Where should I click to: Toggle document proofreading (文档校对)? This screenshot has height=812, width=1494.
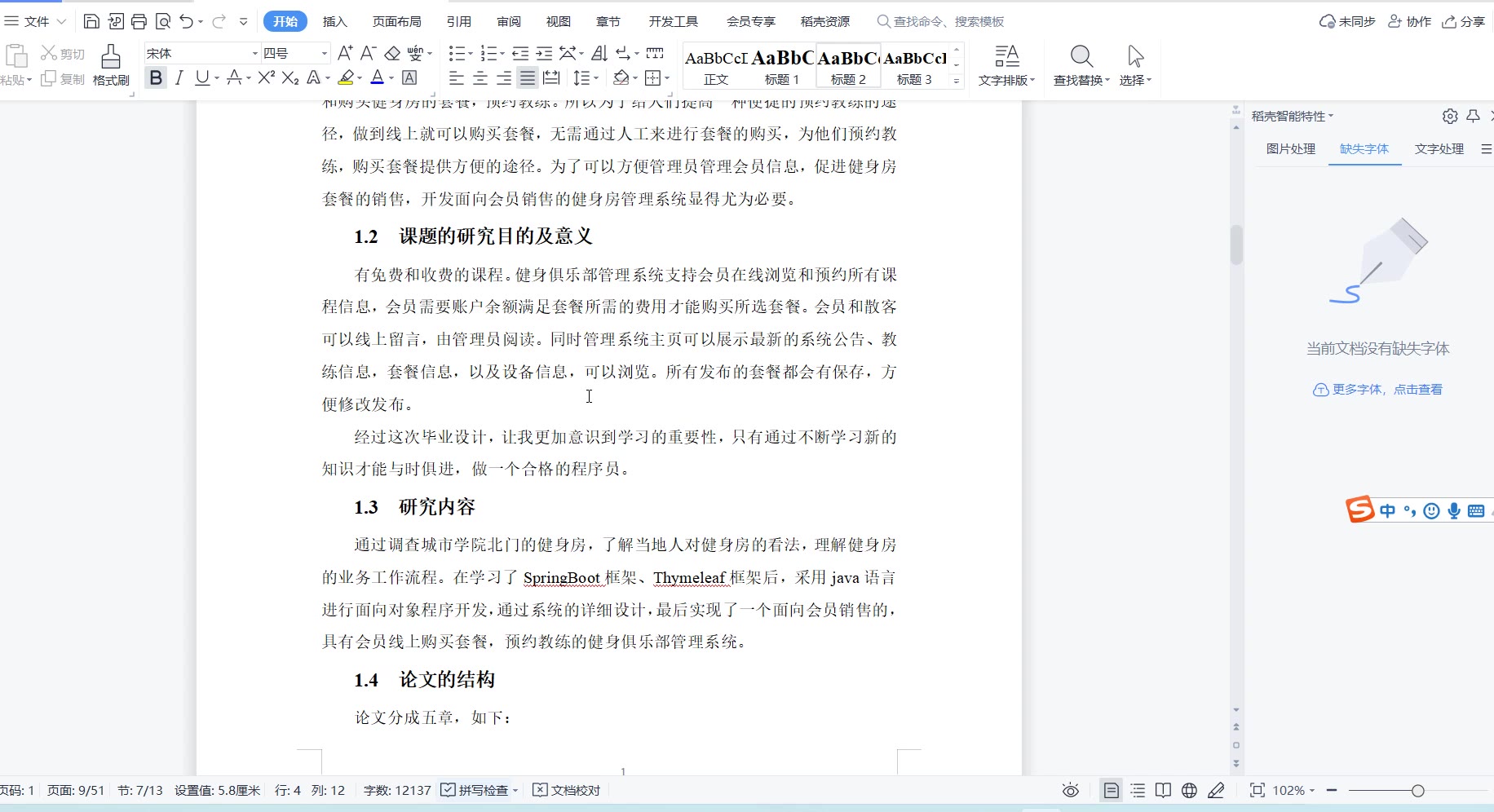click(567, 790)
